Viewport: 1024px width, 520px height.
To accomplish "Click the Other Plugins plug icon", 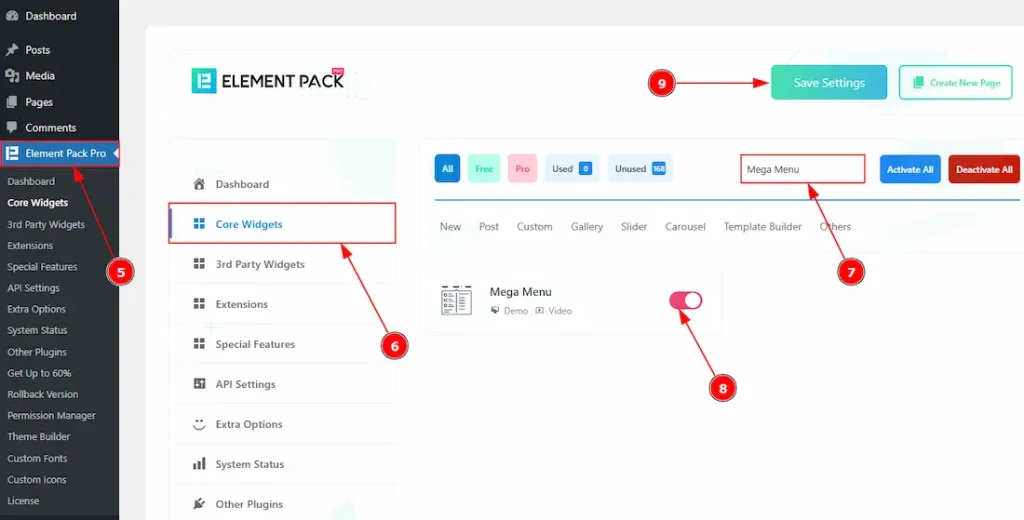I will click(198, 504).
